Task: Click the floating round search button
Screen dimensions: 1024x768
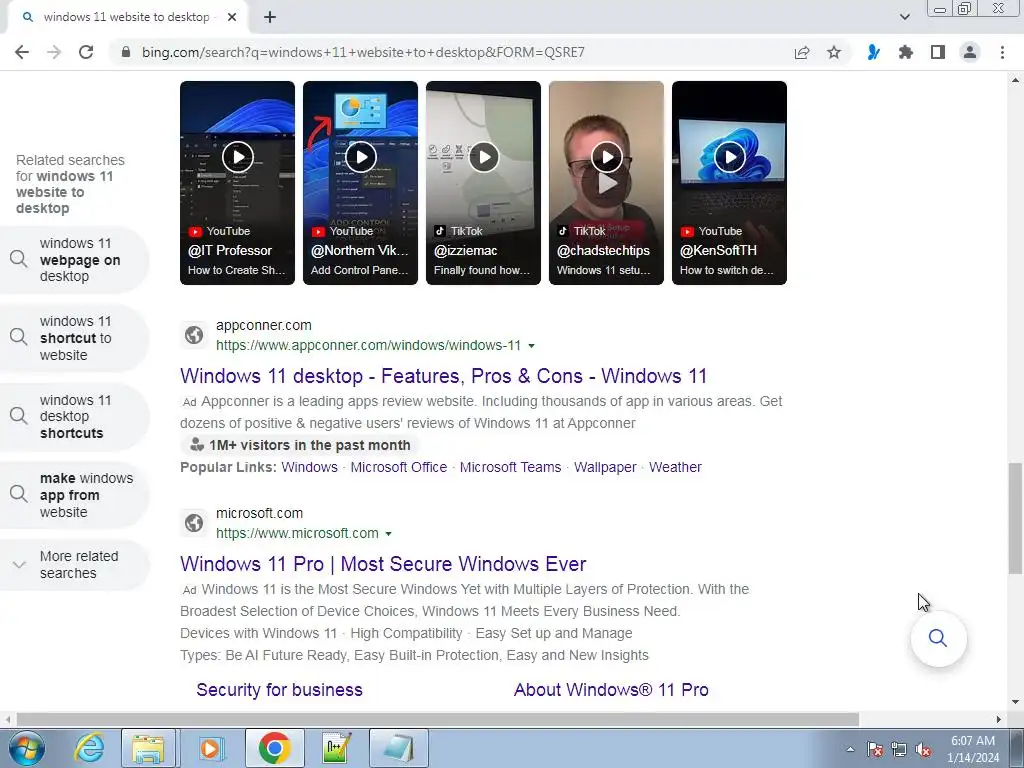Action: [938, 638]
